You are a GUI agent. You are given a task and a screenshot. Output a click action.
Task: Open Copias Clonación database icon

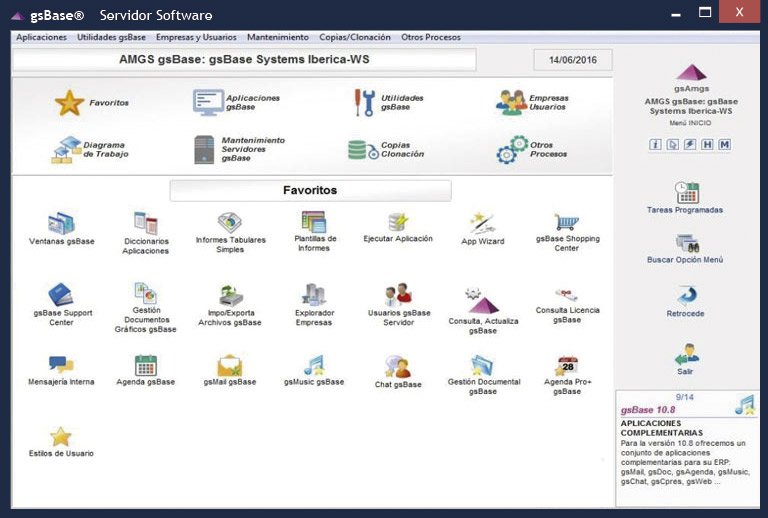[x=362, y=150]
